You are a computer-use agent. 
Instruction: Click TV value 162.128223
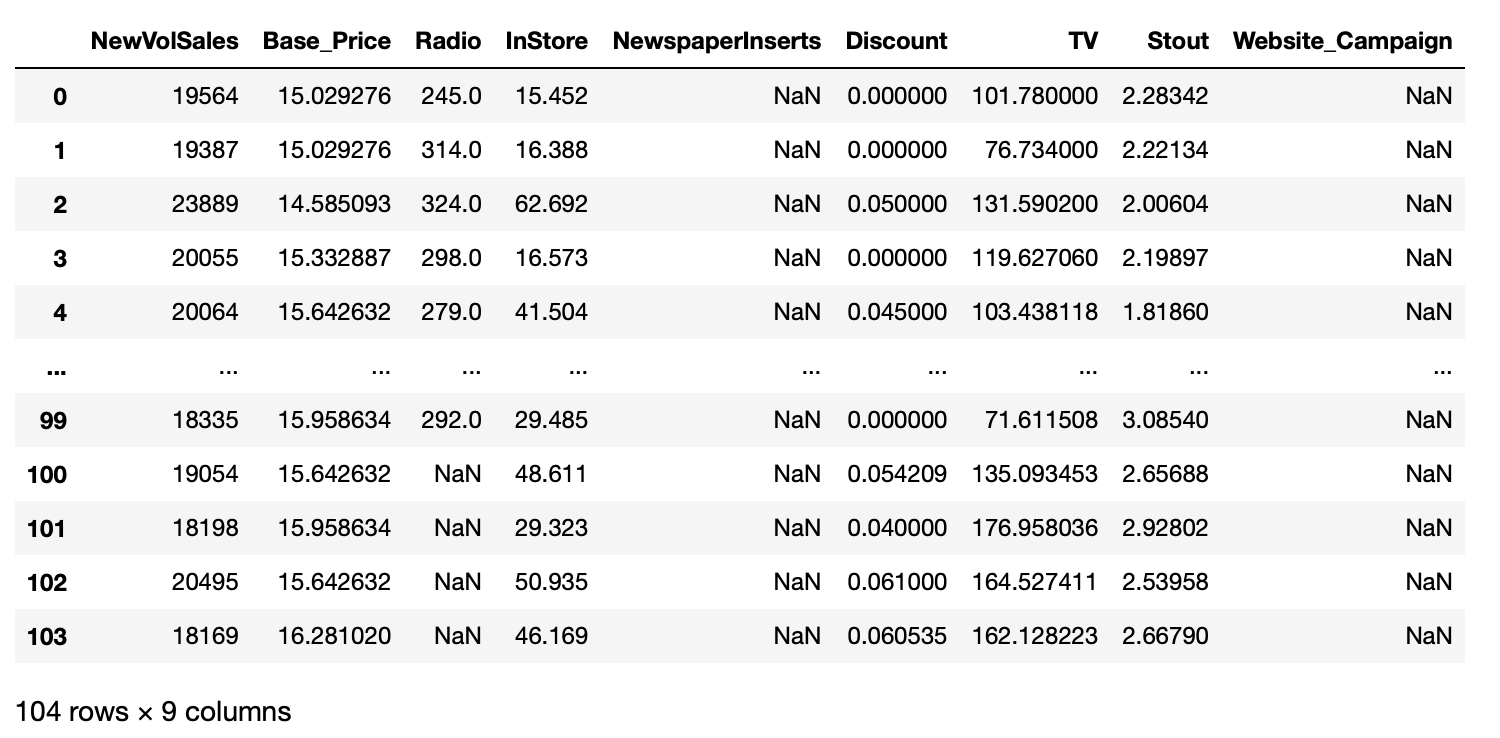(1035, 636)
